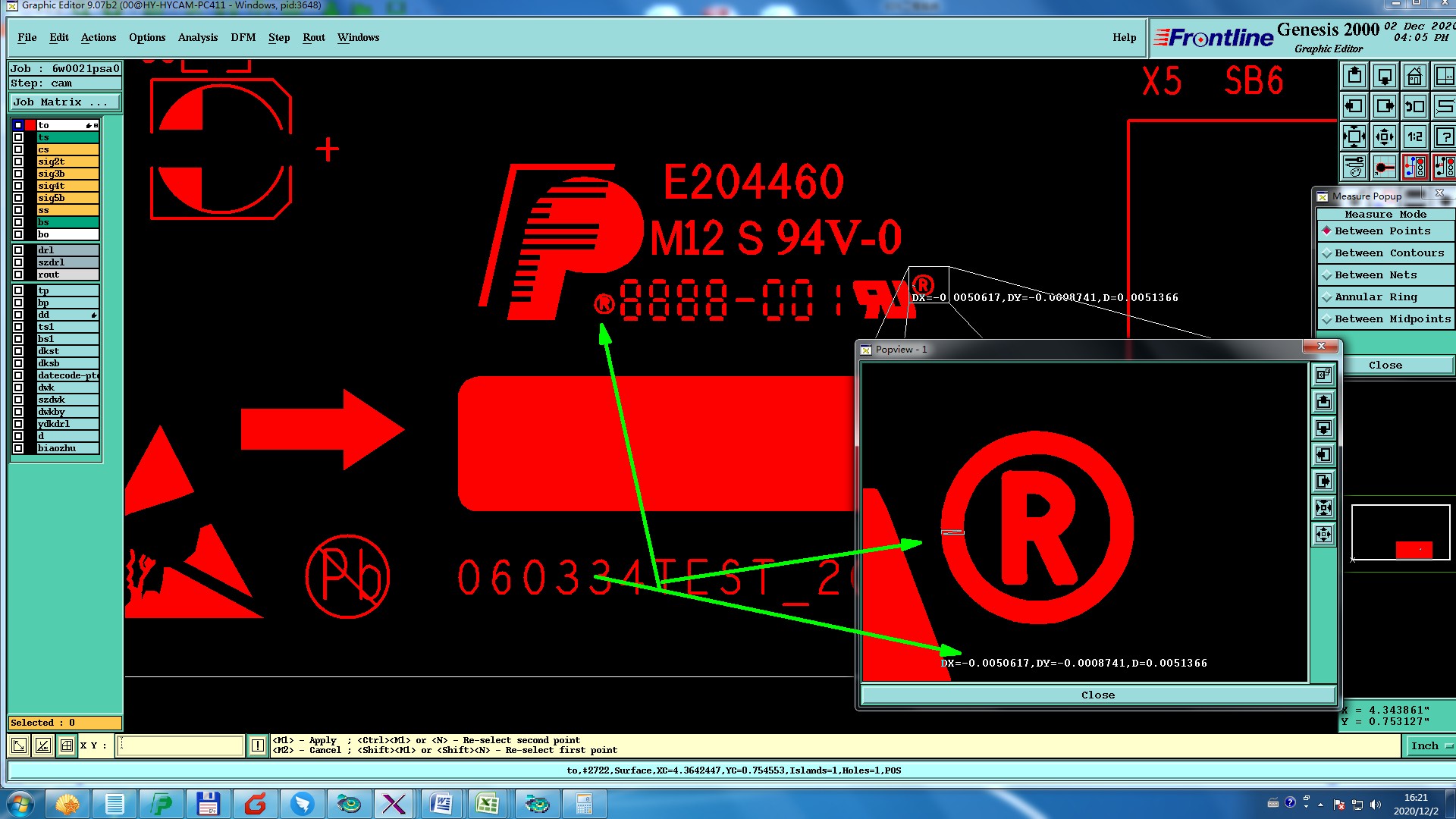This screenshot has width=1456, height=819.
Task: Click the zoom-in arrows icon in main toolbar
Action: pyautogui.click(x=1354, y=137)
